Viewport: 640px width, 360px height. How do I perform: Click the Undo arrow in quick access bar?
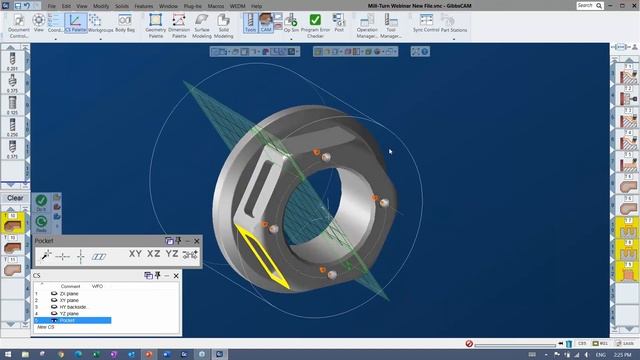27,6
